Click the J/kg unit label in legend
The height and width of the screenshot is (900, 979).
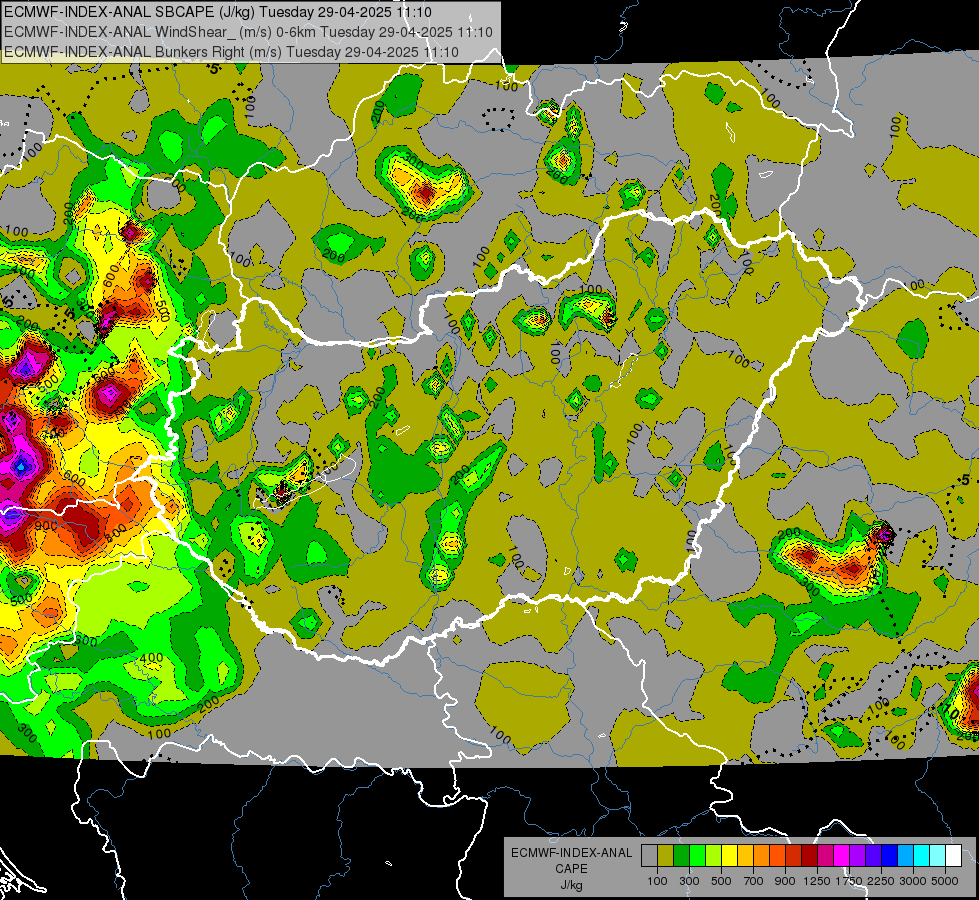tap(571, 885)
